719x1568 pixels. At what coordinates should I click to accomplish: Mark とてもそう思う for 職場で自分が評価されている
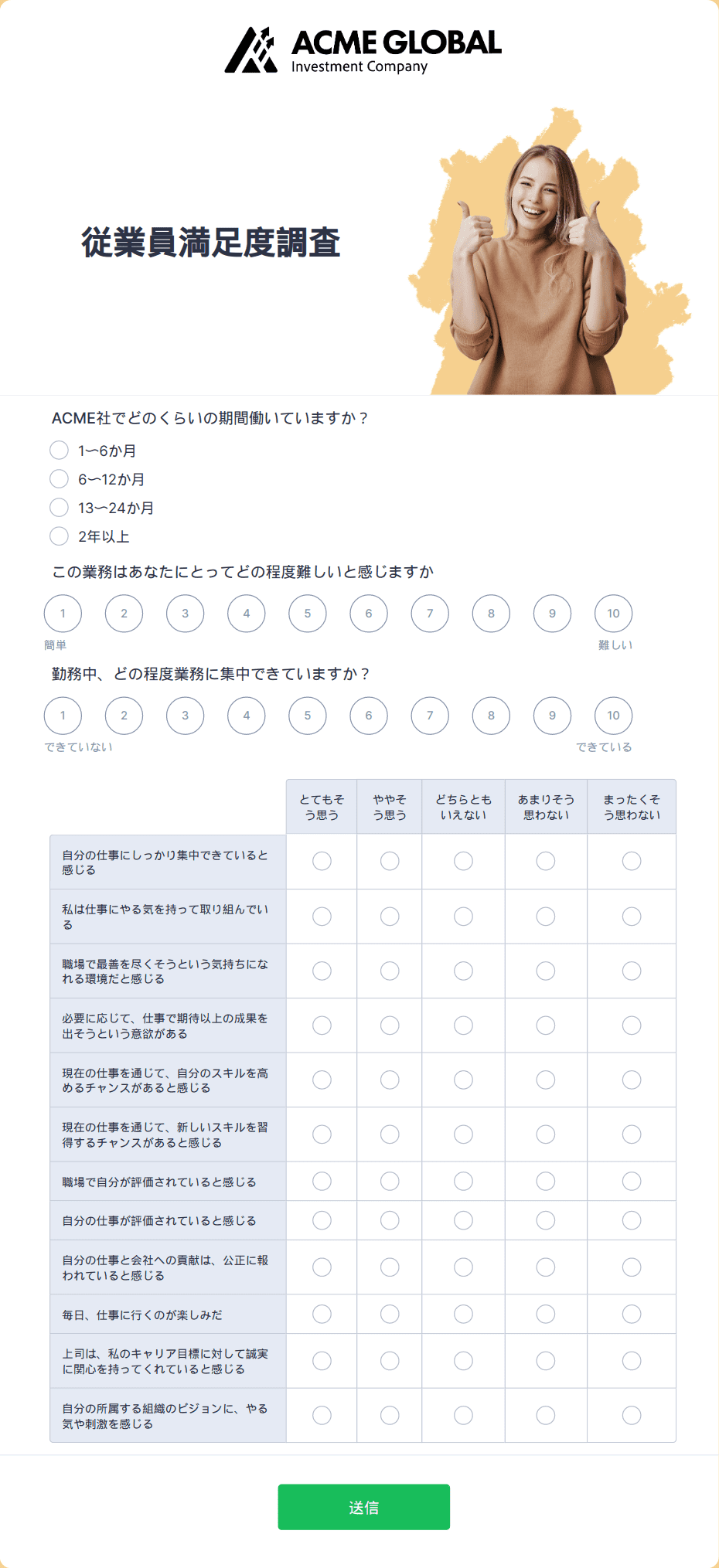(x=322, y=1181)
